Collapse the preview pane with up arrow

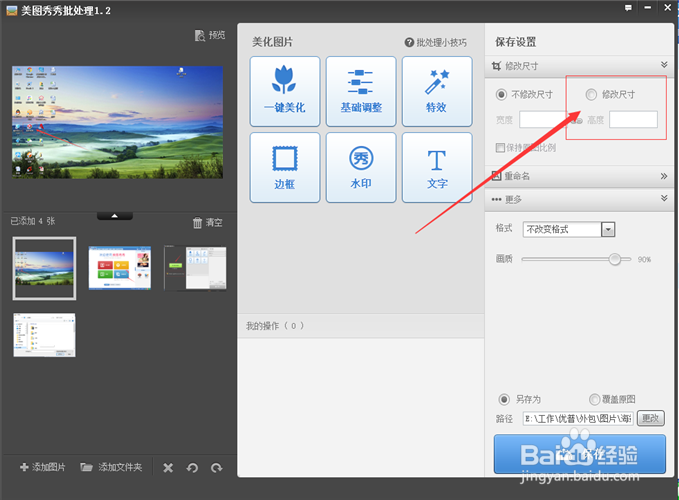pyautogui.click(x=115, y=216)
